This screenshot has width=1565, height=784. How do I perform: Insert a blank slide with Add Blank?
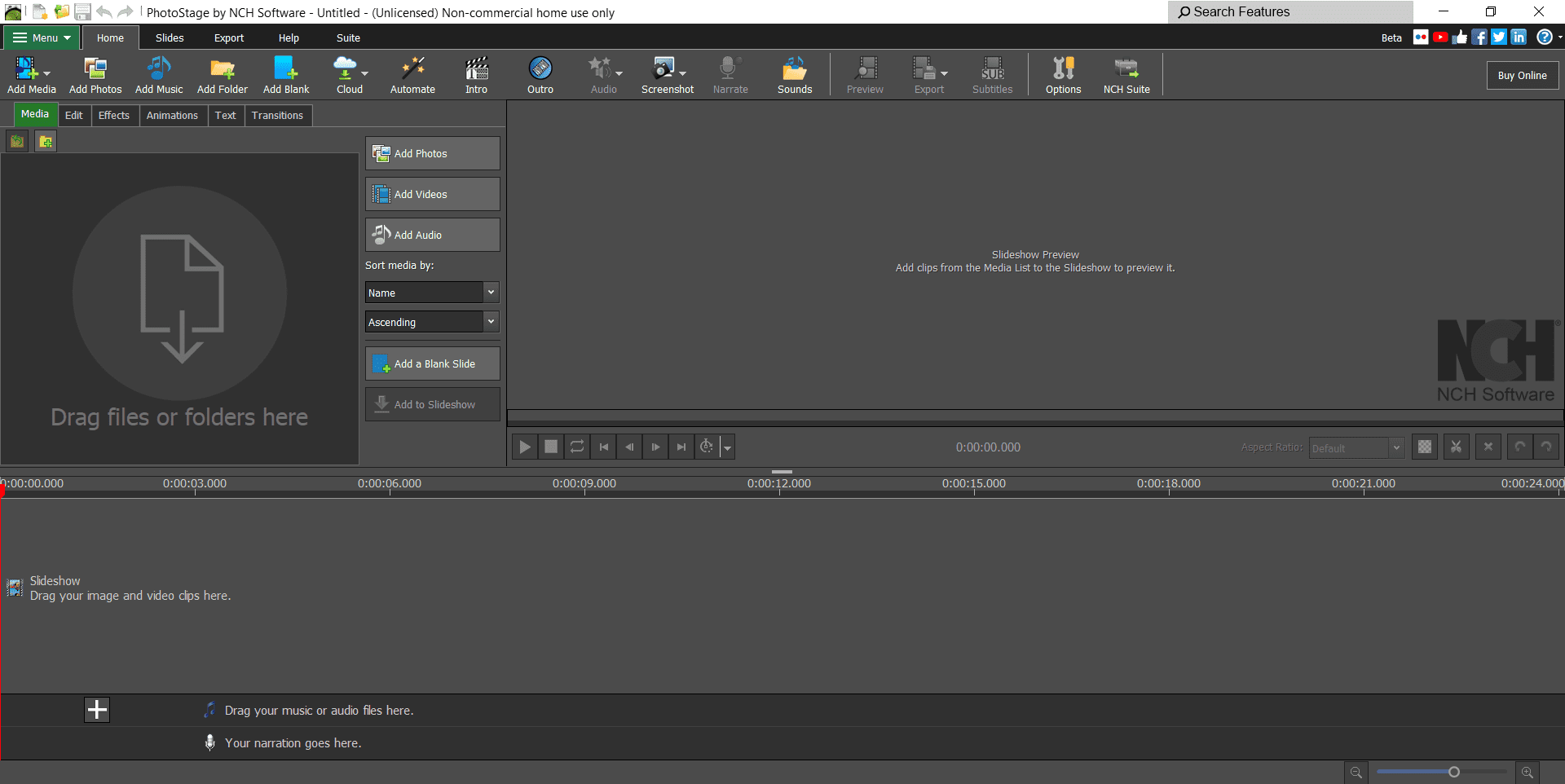[x=286, y=75]
